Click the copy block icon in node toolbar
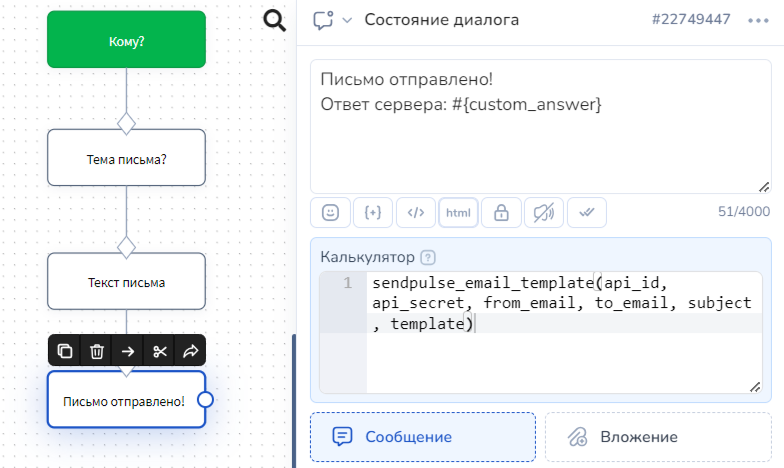Image resolution: width=784 pixels, height=468 pixels. coord(65,350)
